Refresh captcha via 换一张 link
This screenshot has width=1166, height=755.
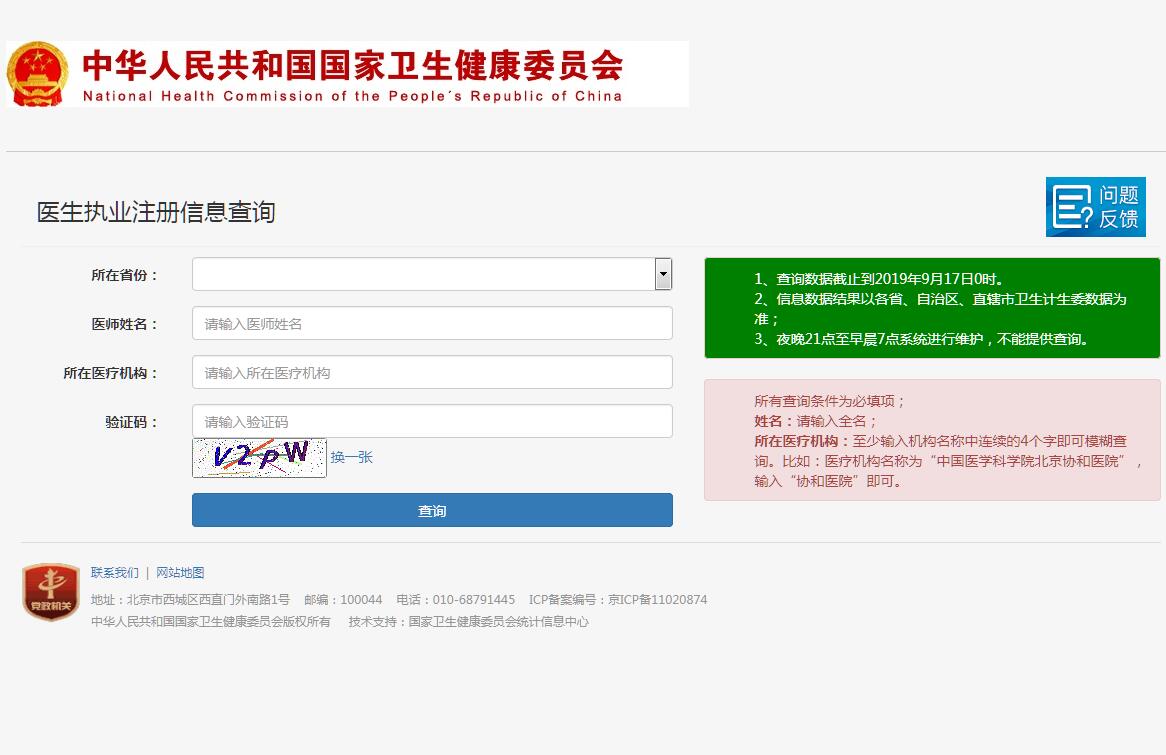352,457
